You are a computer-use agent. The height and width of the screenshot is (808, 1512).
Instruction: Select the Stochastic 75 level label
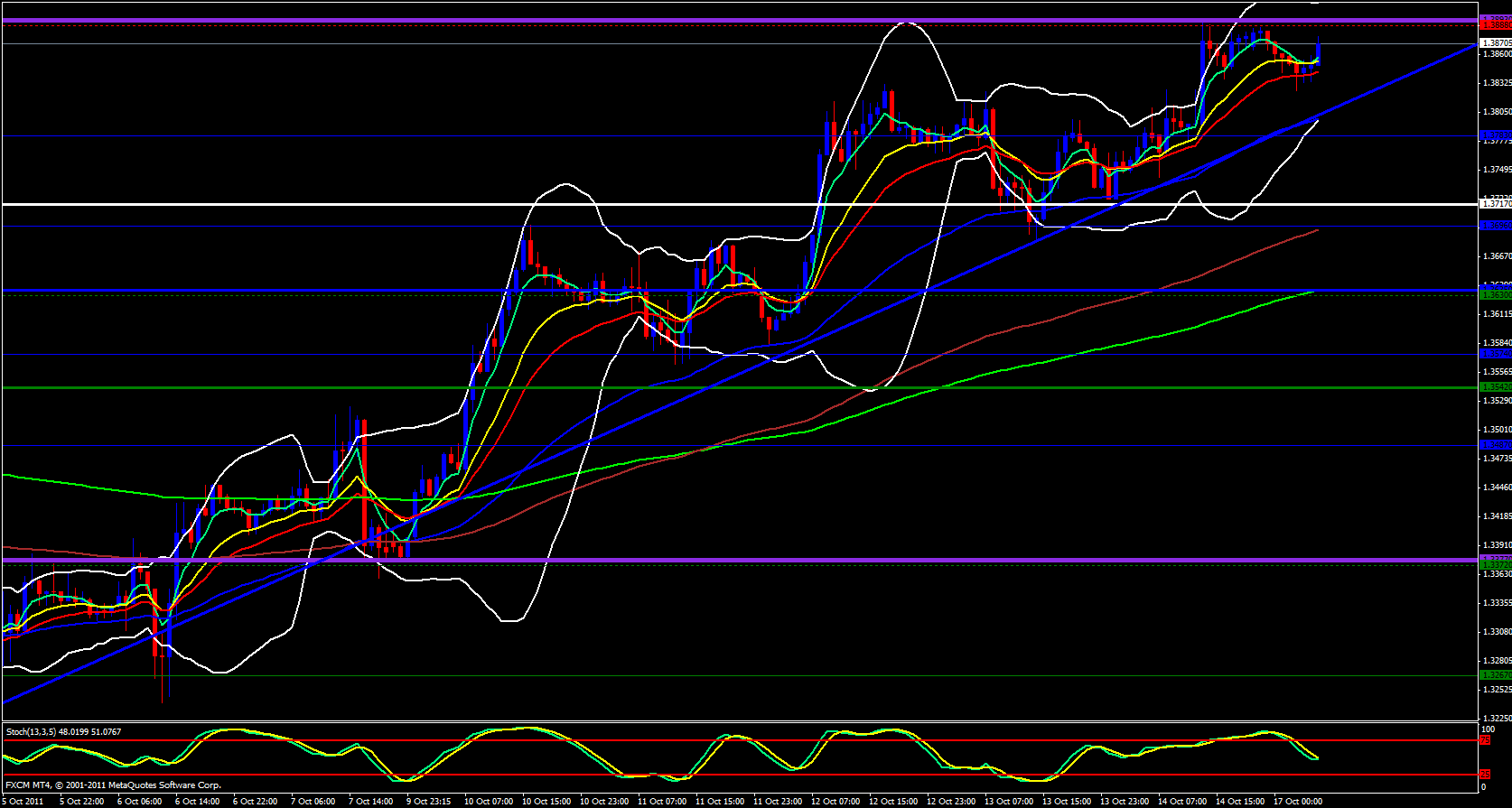(x=1485, y=740)
